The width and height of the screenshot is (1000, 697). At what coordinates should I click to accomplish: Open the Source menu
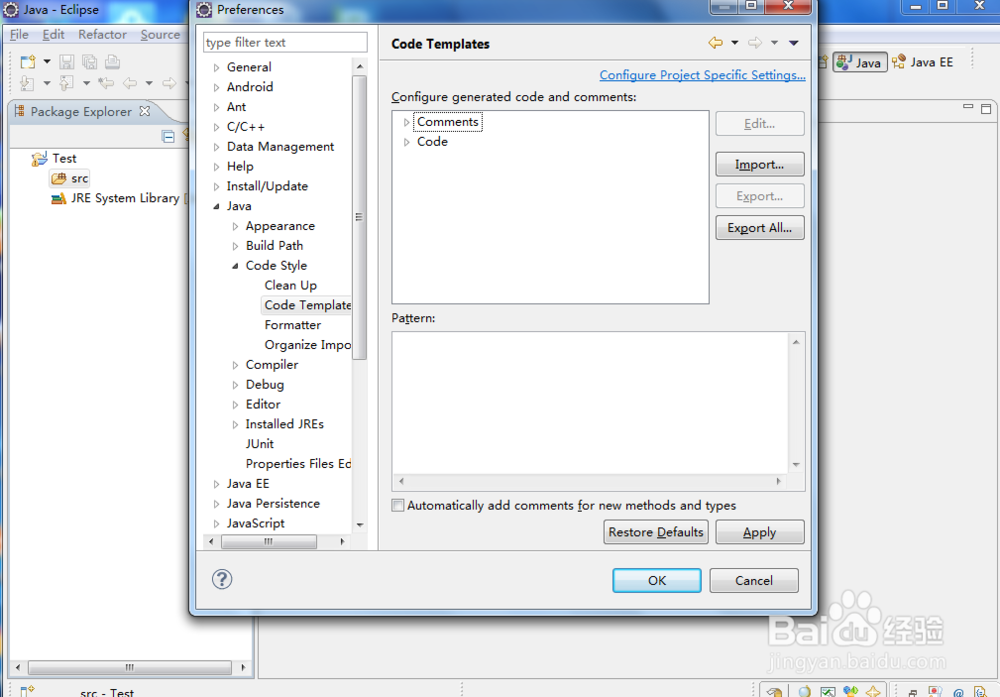point(160,34)
